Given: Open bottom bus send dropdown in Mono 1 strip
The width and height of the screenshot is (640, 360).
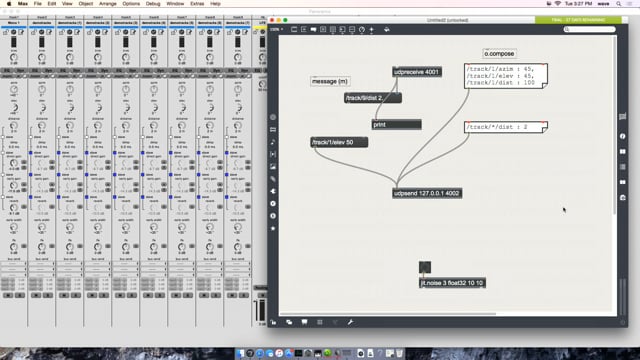Looking at the screenshot, I should click(x=13, y=274).
